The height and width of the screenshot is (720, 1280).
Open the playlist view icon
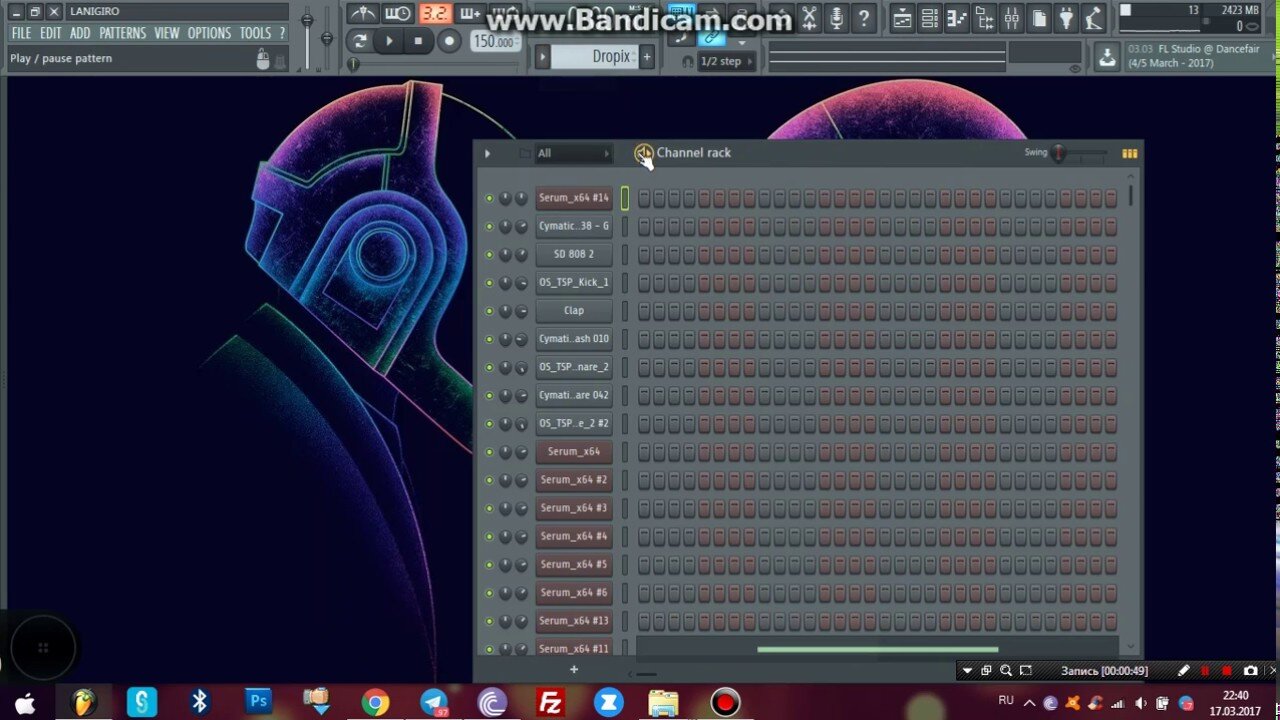click(902, 18)
